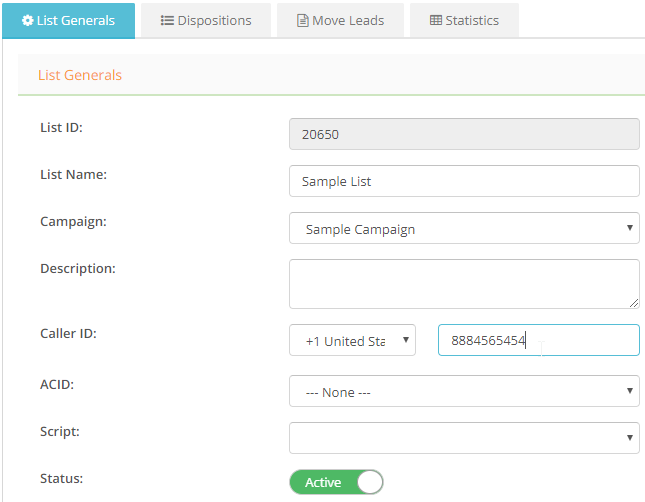Click the document icon on Move Leads tab
645x502 pixels.
point(303,21)
